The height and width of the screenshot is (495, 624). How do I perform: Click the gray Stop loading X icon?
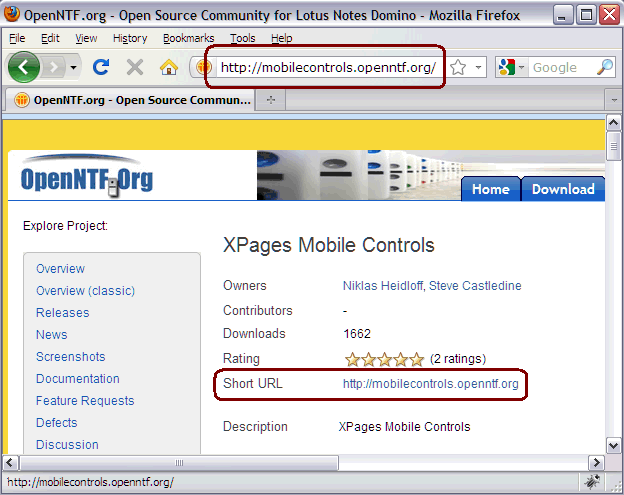tap(135, 67)
